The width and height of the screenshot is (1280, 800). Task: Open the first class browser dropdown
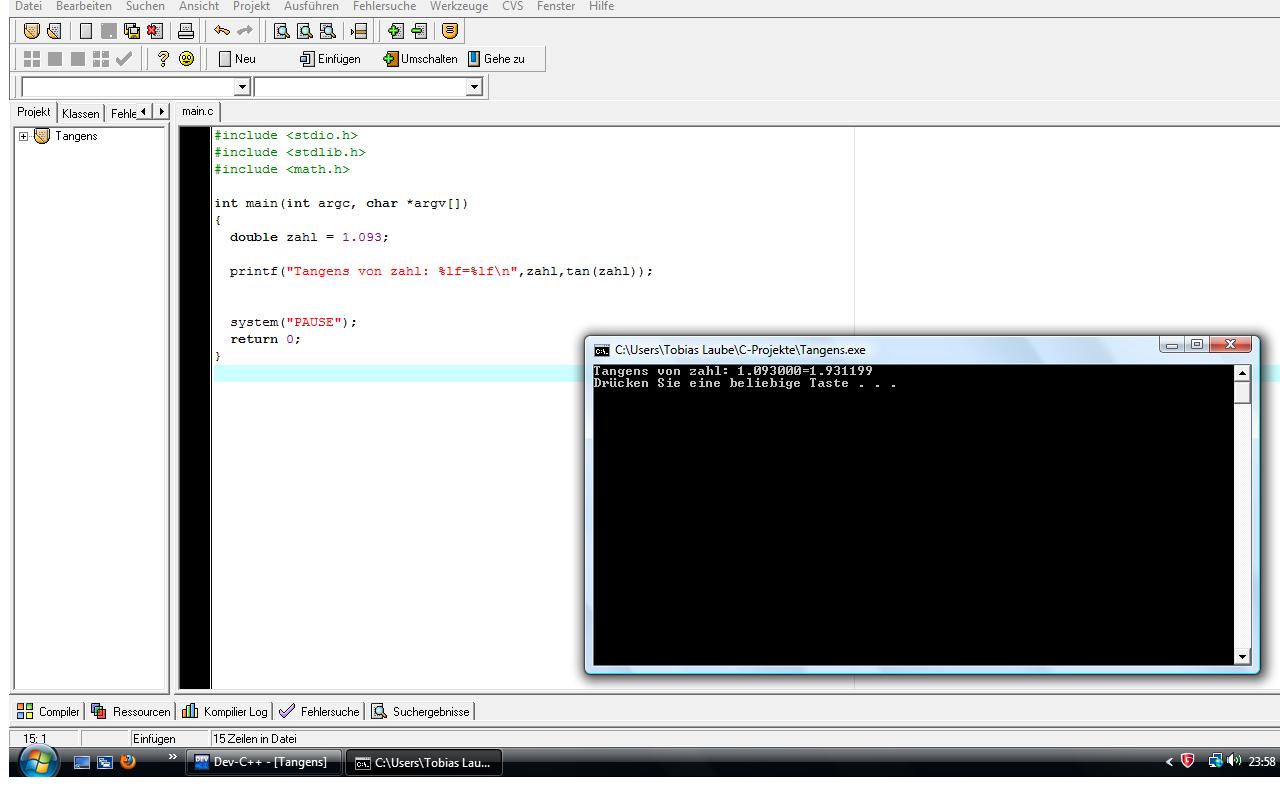coord(241,88)
